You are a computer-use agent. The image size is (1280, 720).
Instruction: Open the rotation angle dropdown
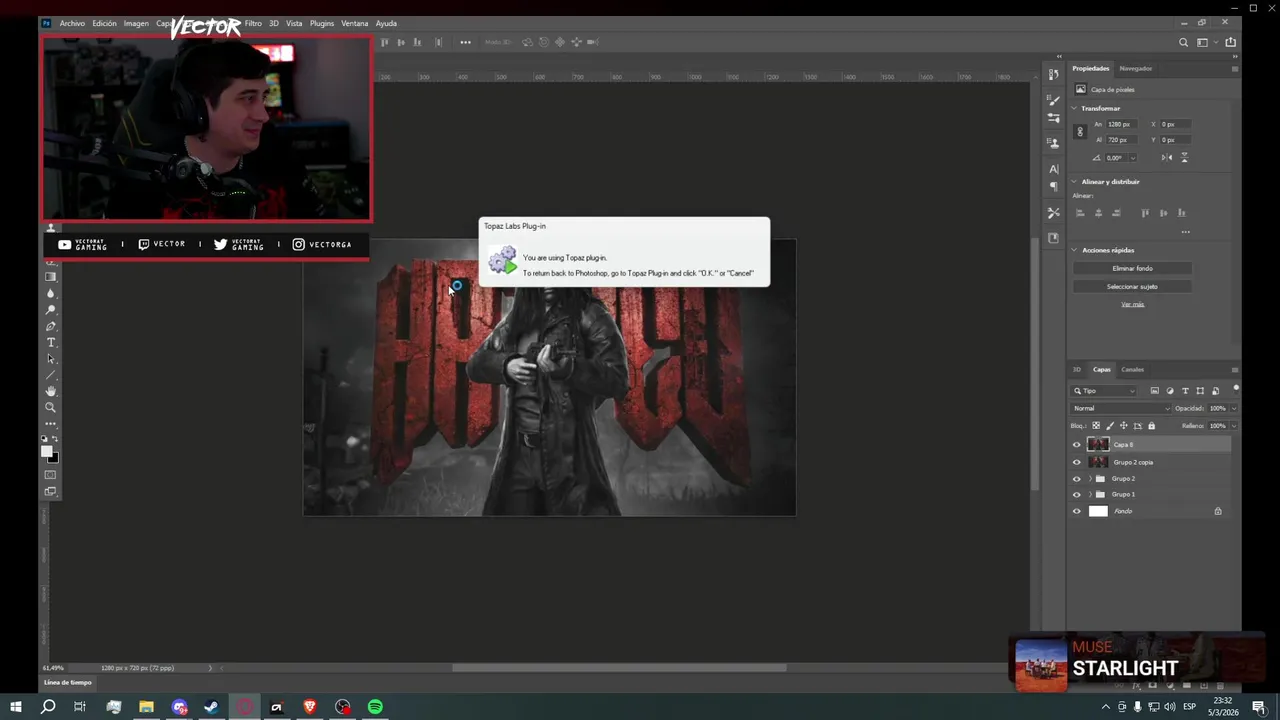point(1133,158)
